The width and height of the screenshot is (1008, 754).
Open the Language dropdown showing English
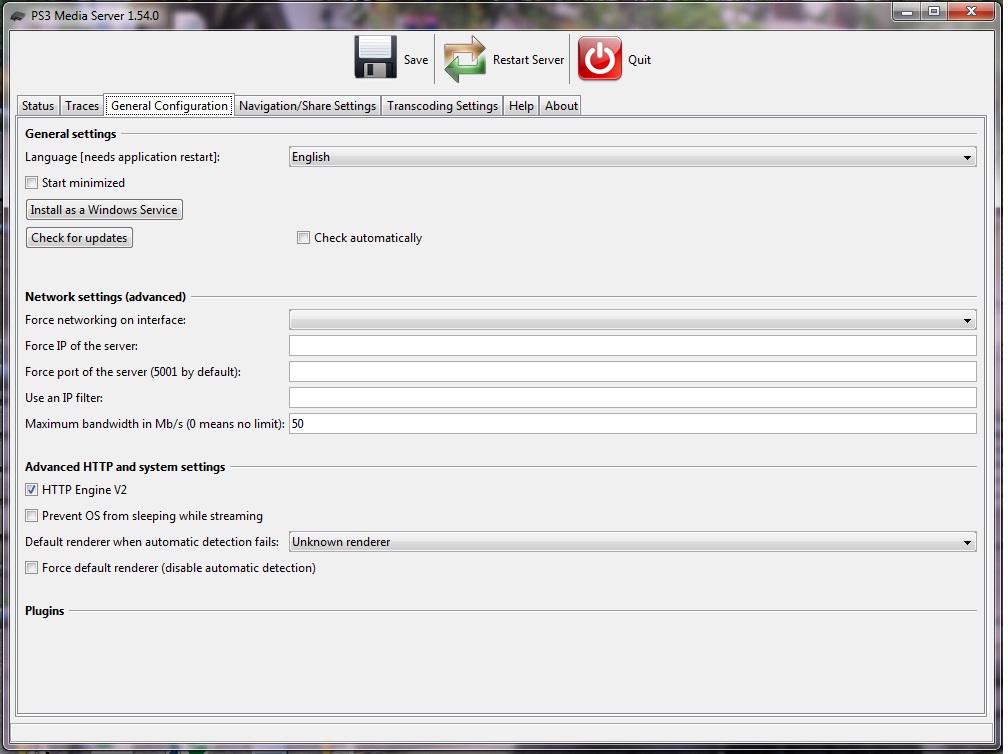click(633, 157)
